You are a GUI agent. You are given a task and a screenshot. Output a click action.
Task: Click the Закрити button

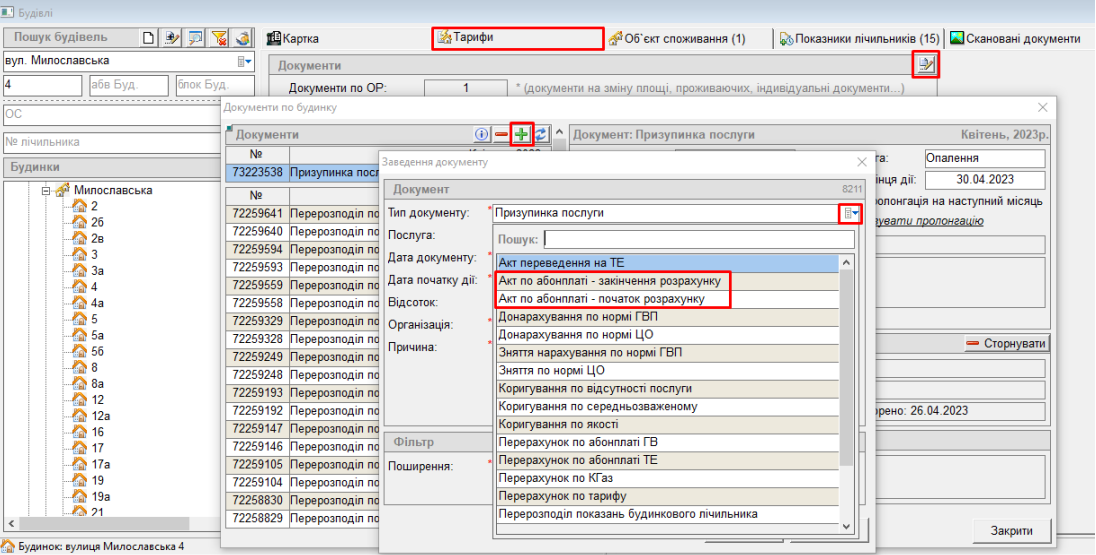(x=1013, y=530)
